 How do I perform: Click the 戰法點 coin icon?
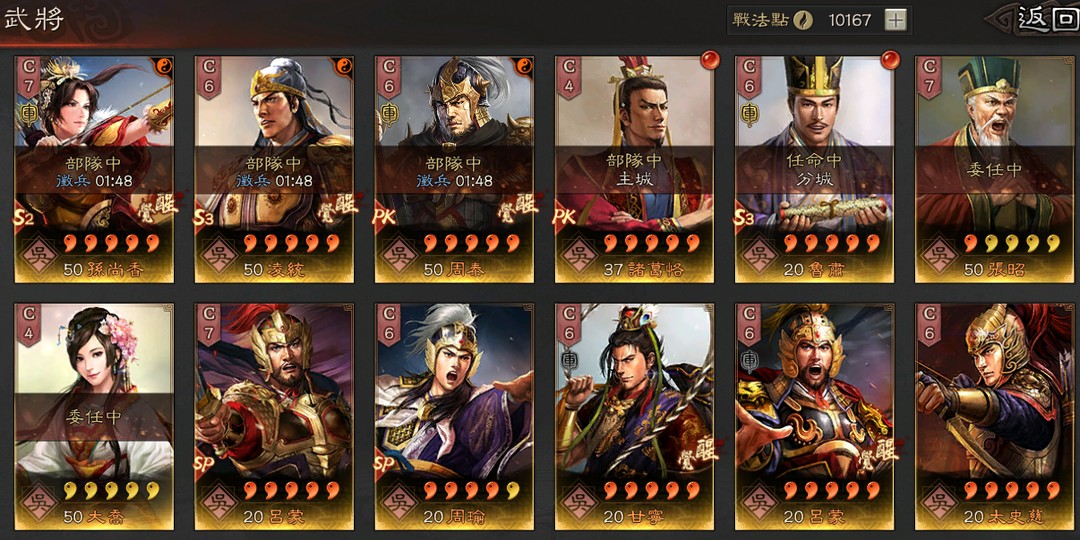(x=802, y=21)
